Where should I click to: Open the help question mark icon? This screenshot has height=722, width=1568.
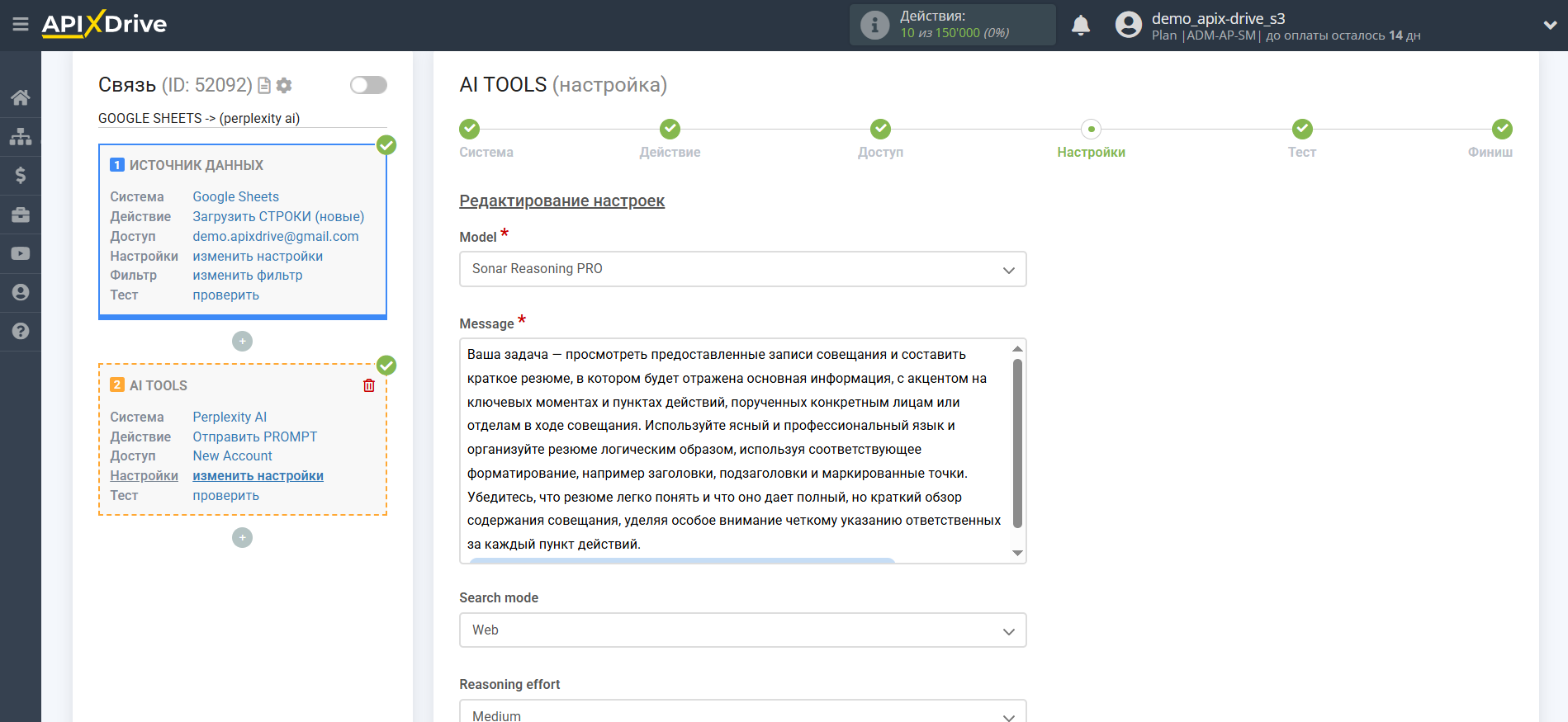pos(21,331)
